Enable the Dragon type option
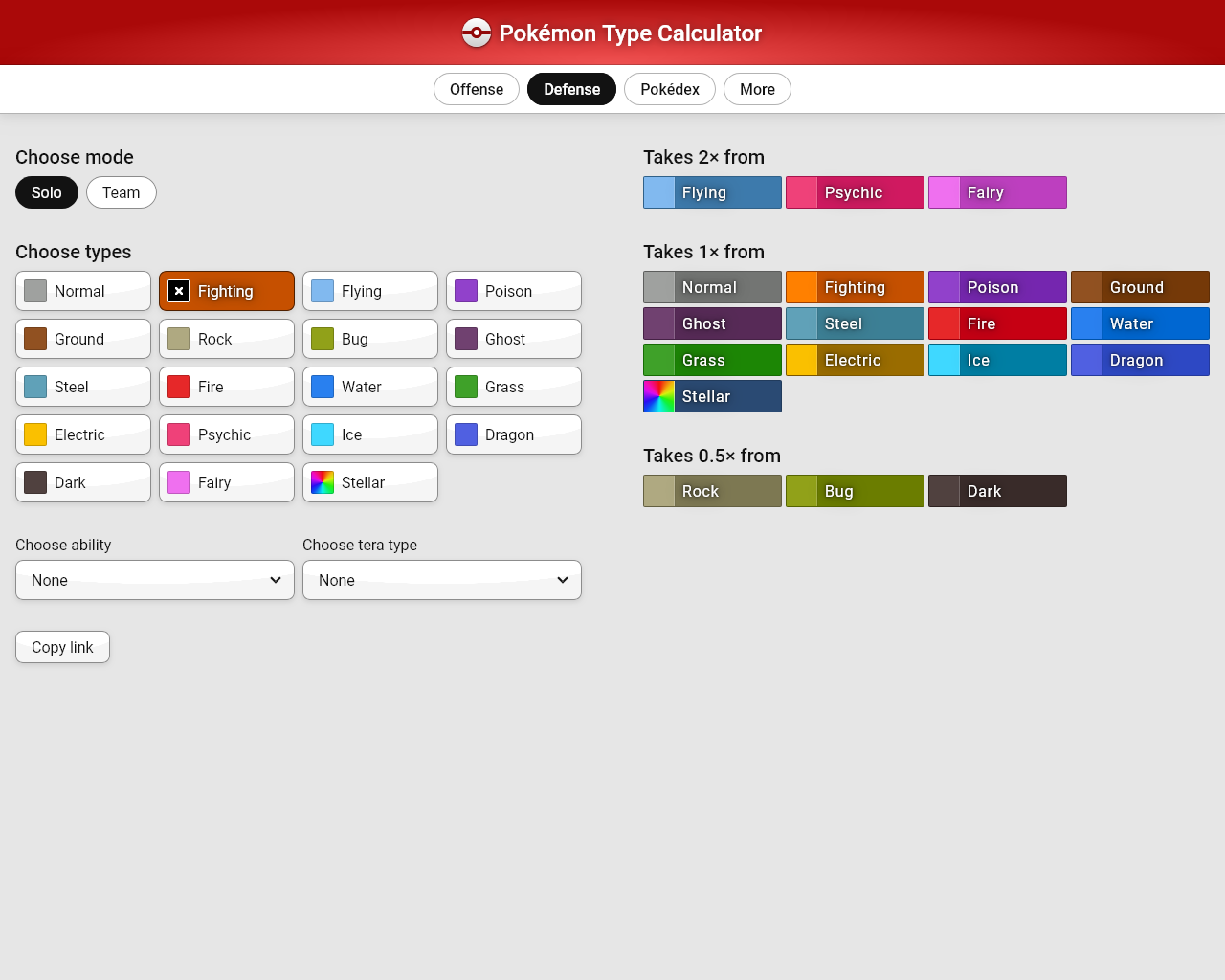Viewport: 1225px width, 980px height. pos(514,434)
